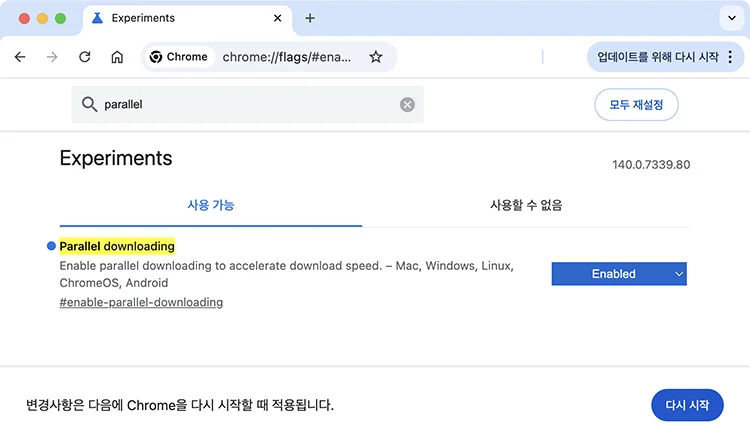
Task: Click the green fullscreen window button
Action: 60,18
